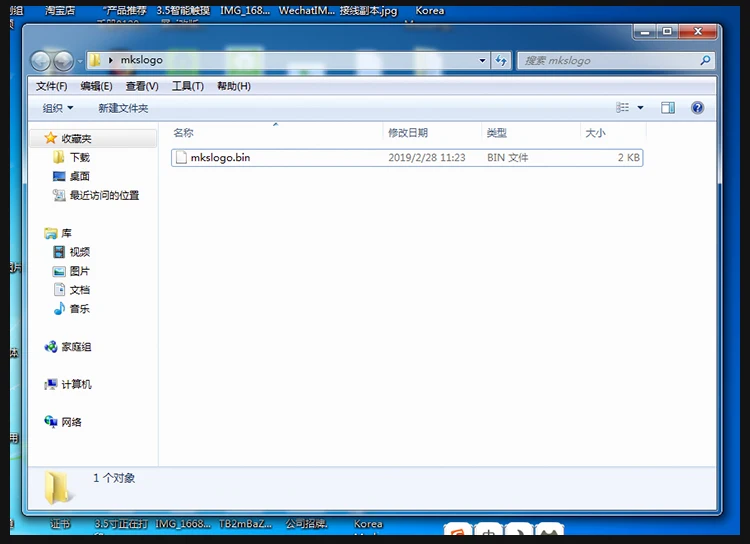The height and width of the screenshot is (544, 750).
Task: Select 网络 in the navigation pane
Action: point(71,422)
